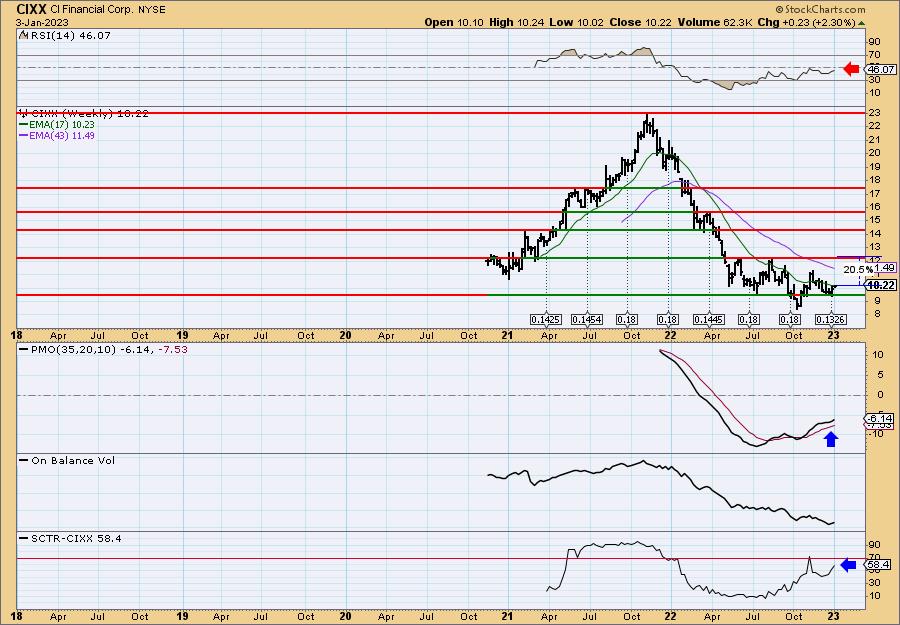This screenshot has height=625, width=900.
Task: Click the RSI(14) 46.07 indicator label
Action: [x=65, y=36]
